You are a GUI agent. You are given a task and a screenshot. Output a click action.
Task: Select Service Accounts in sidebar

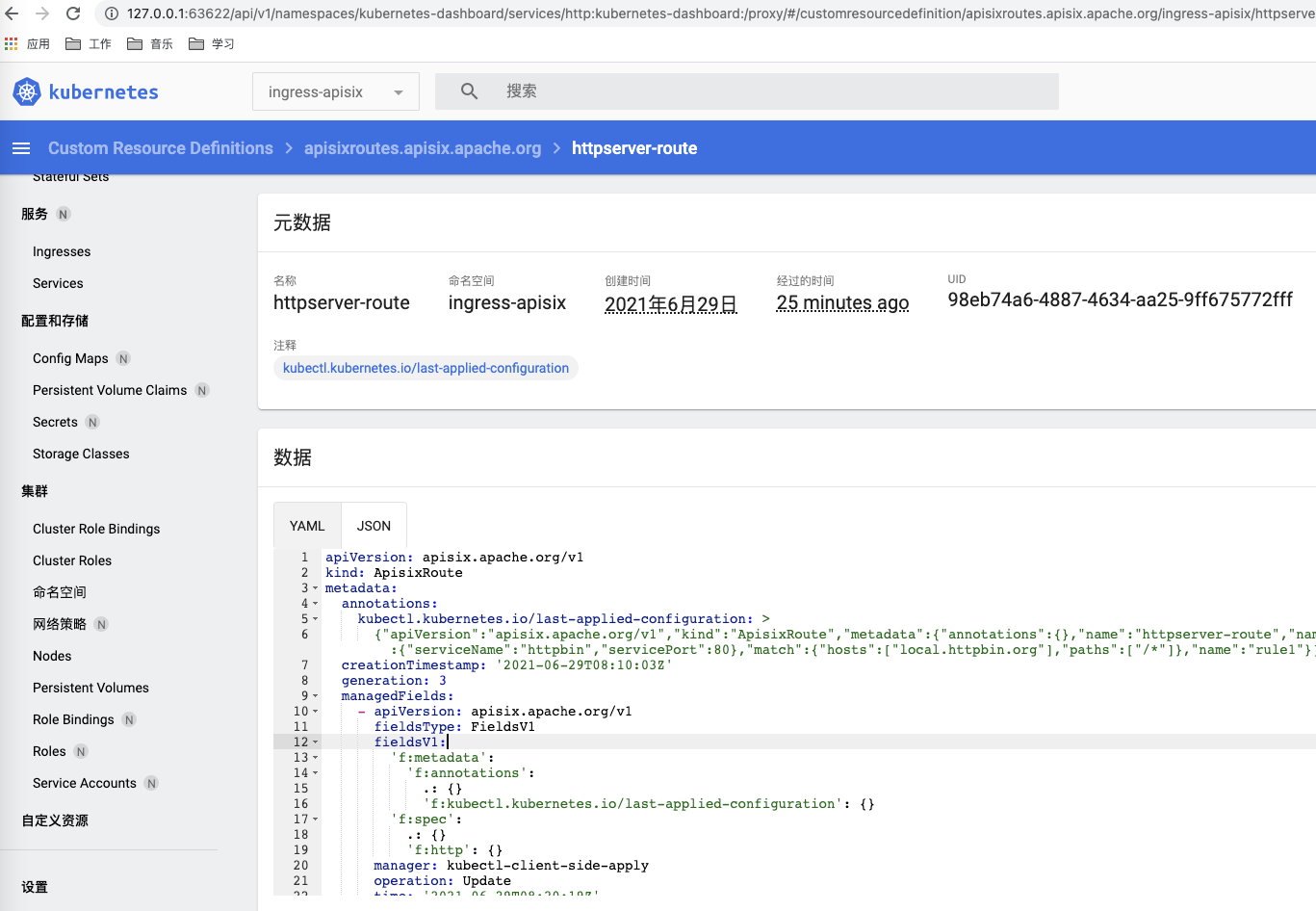(x=84, y=783)
